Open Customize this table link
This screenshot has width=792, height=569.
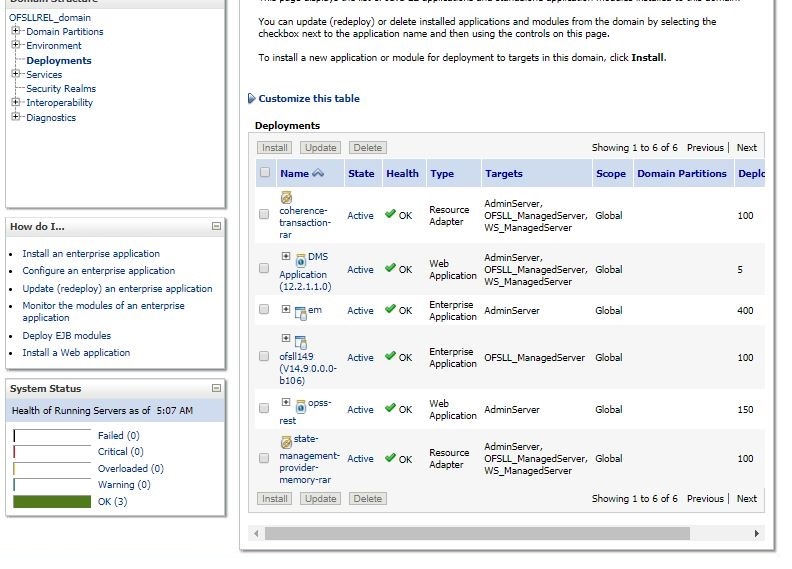coord(309,98)
